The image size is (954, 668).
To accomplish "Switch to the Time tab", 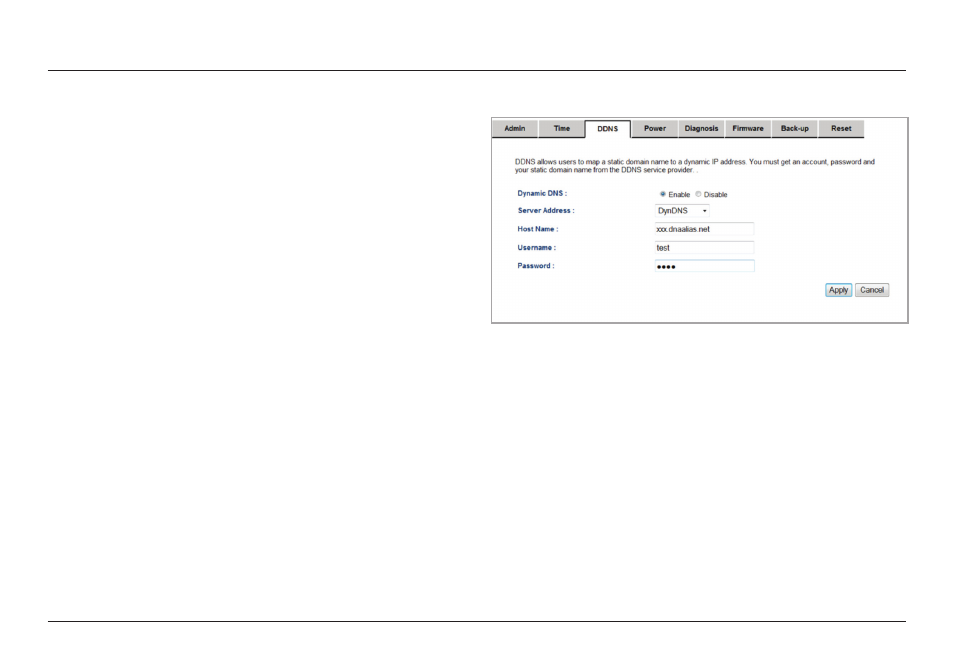I will (562, 128).
